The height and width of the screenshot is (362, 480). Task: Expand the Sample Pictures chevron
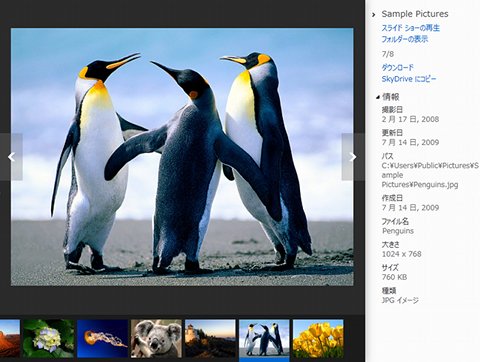374,15
